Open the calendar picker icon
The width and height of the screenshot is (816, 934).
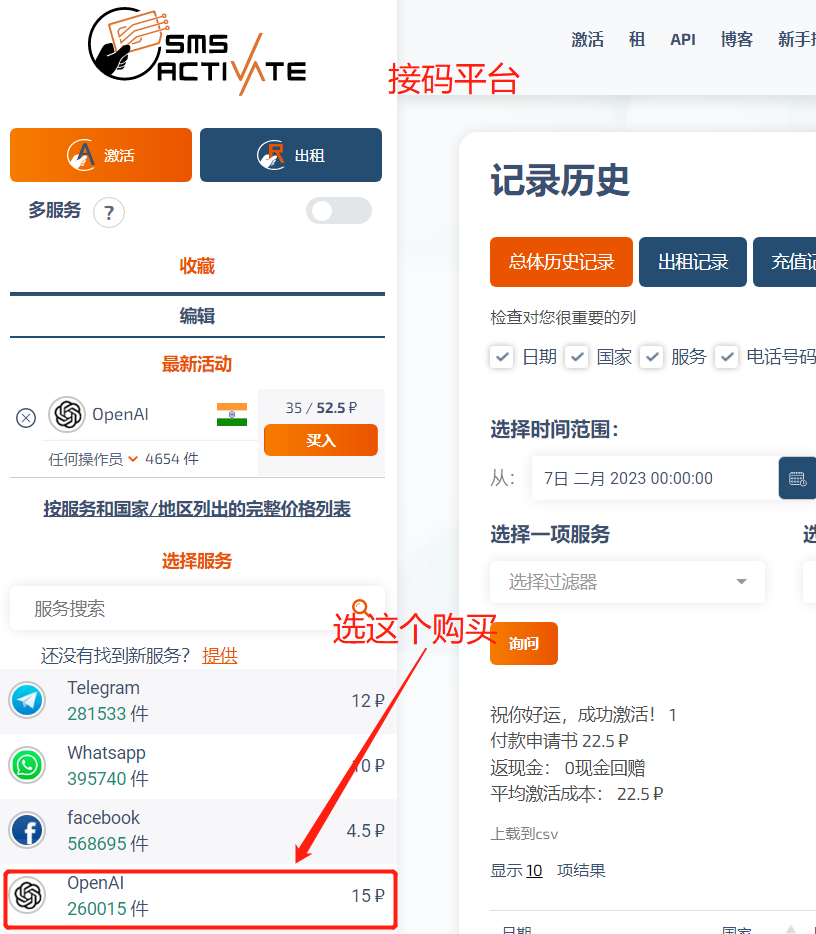coord(797,478)
